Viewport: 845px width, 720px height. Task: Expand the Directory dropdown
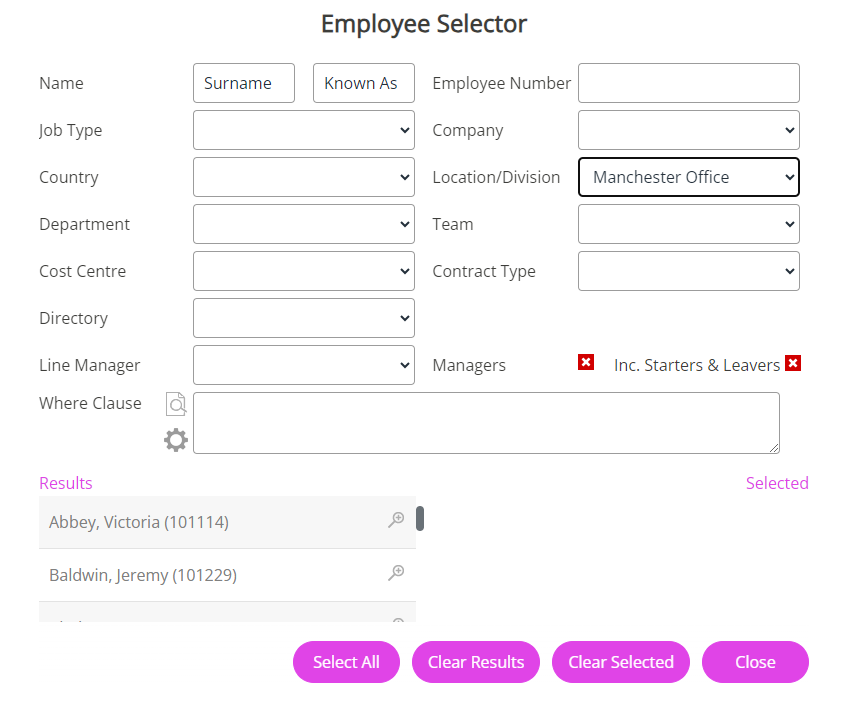click(304, 318)
